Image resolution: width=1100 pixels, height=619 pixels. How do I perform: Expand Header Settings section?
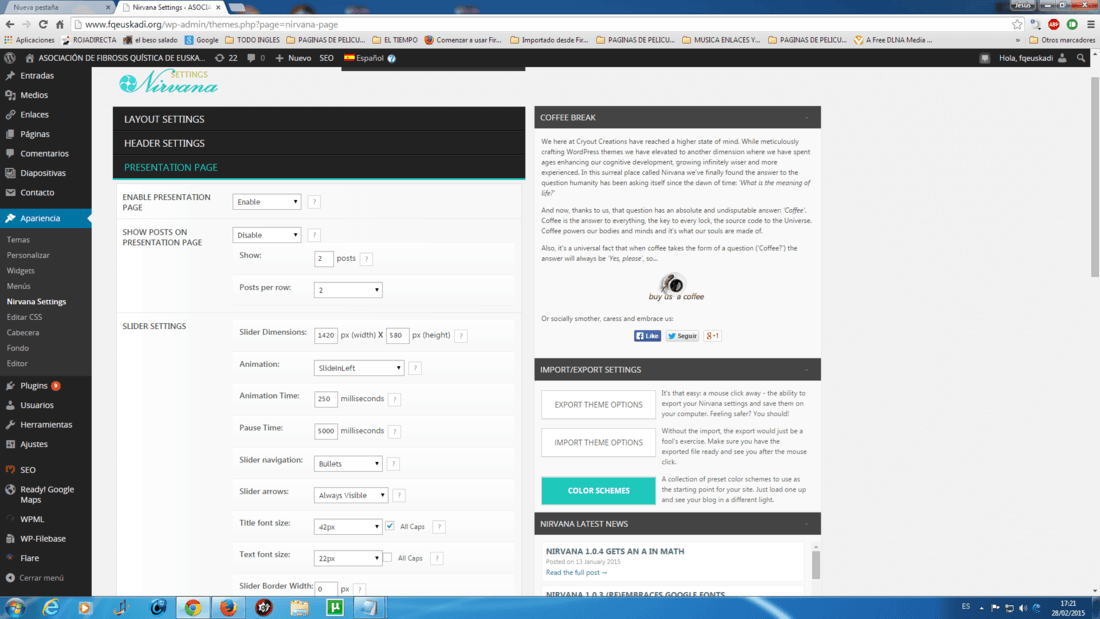click(318, 143)
